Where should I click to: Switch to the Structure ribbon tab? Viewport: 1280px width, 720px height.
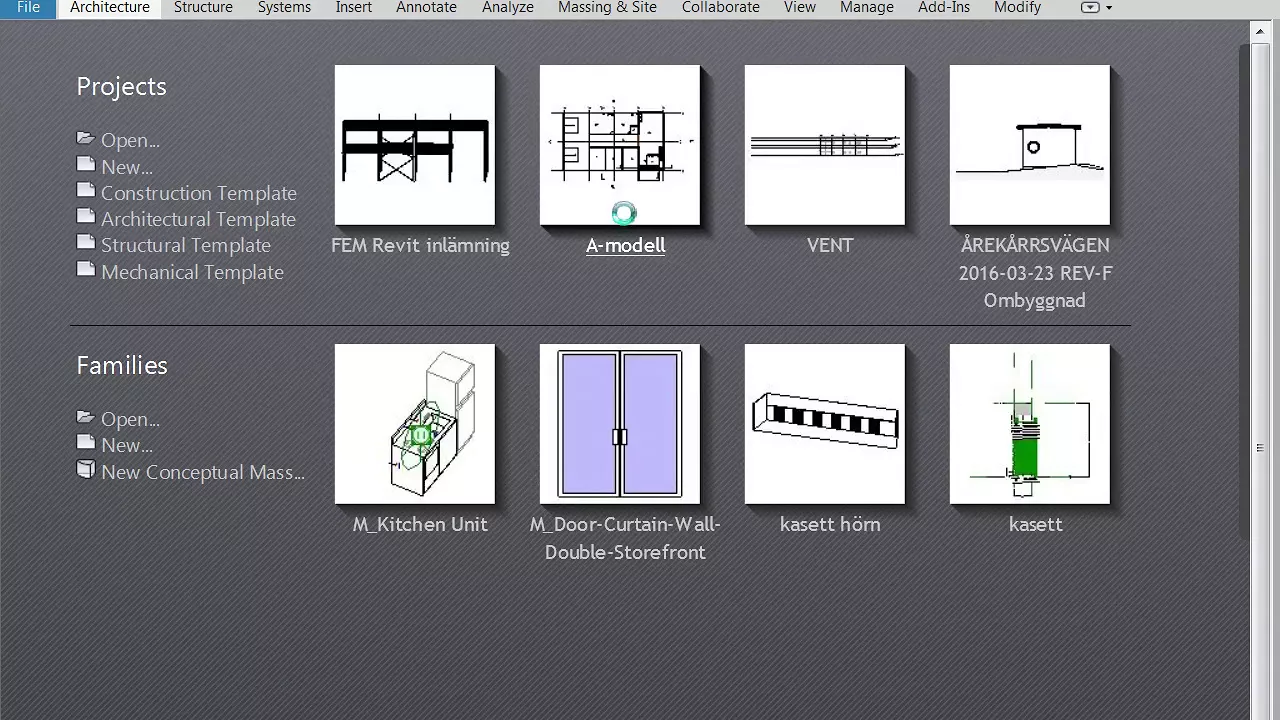coord(203,8)
